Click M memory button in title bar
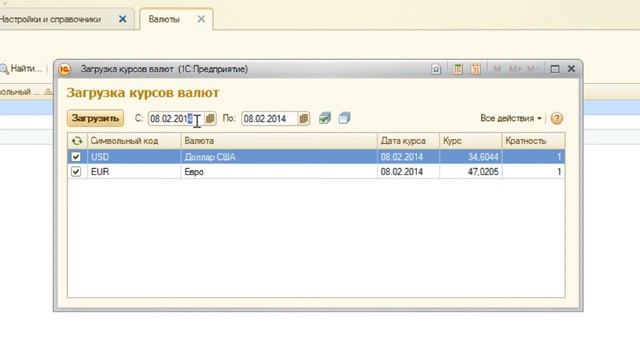This screenshot has height=360, width=640. [x=497, y=69]
